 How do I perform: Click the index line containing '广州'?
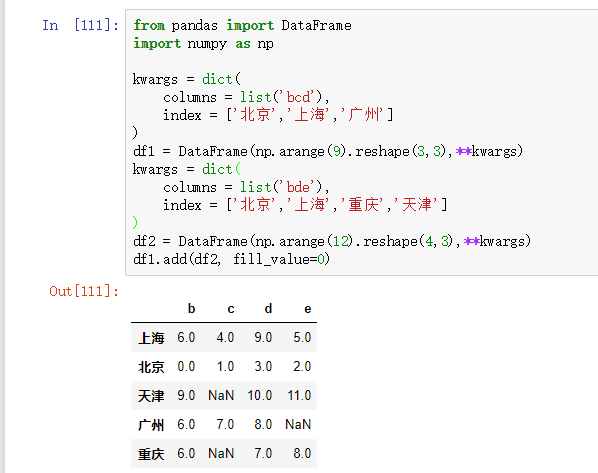tap(278, 115)
